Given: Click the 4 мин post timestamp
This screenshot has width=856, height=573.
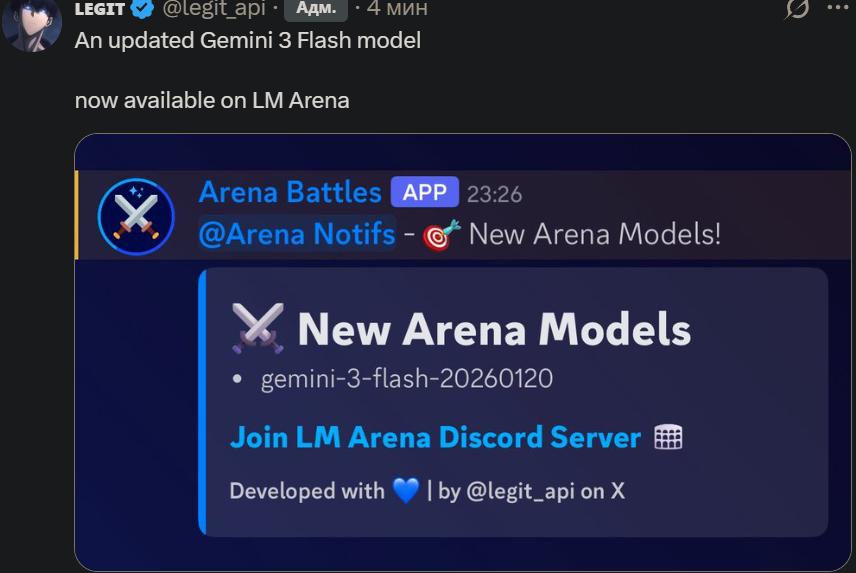Looking at the screenshot, I should pos(397,8).
